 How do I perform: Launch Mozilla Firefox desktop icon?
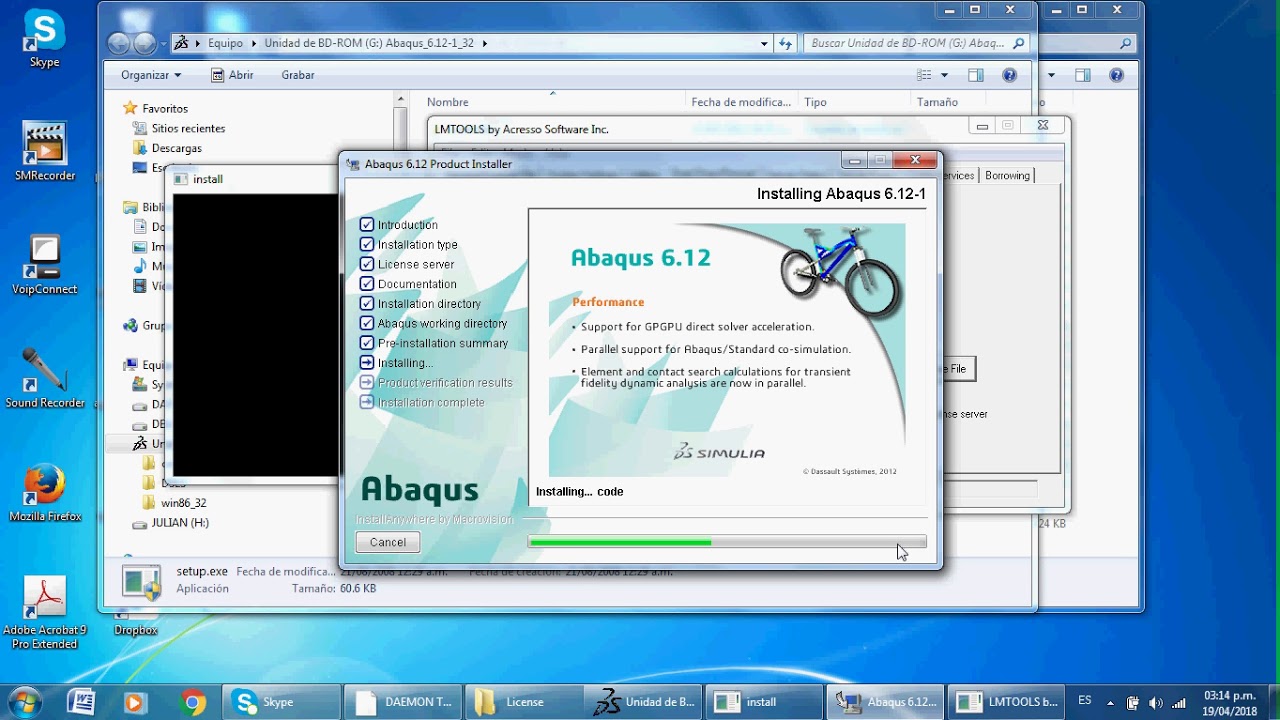[45, 494]
